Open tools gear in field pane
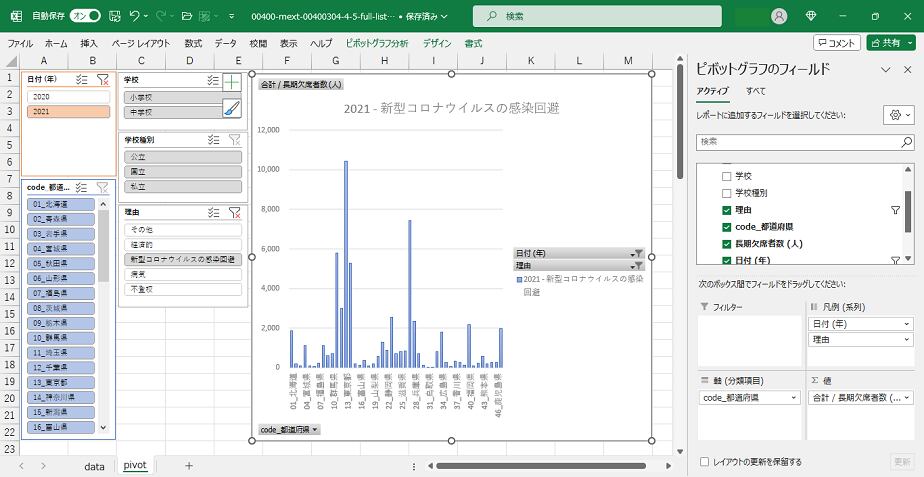Screen dimensions: 924x477 897,115
